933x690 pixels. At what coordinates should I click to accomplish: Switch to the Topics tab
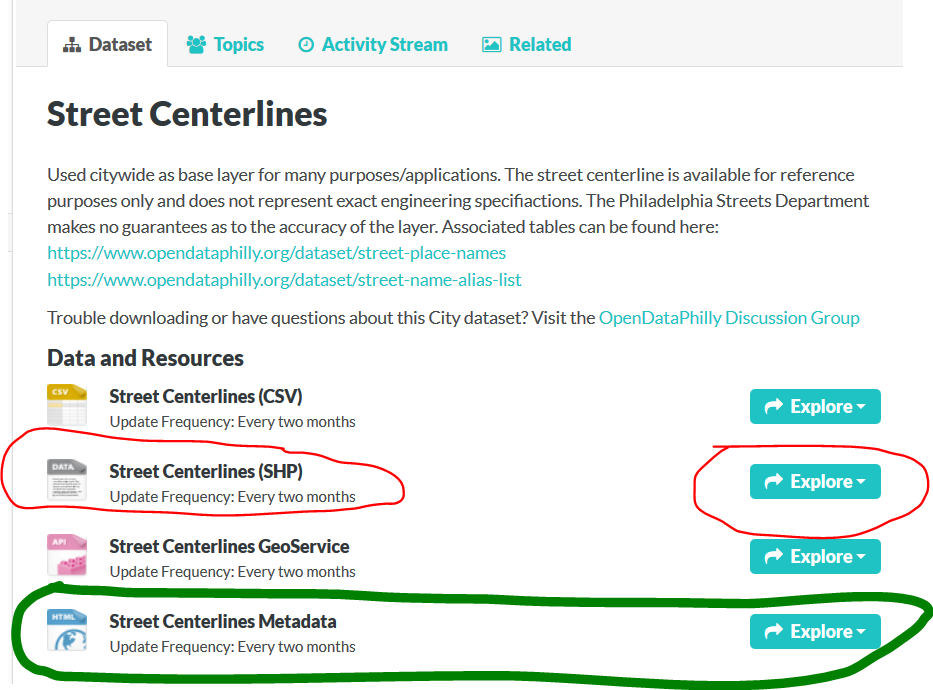(x=226, y=45)
